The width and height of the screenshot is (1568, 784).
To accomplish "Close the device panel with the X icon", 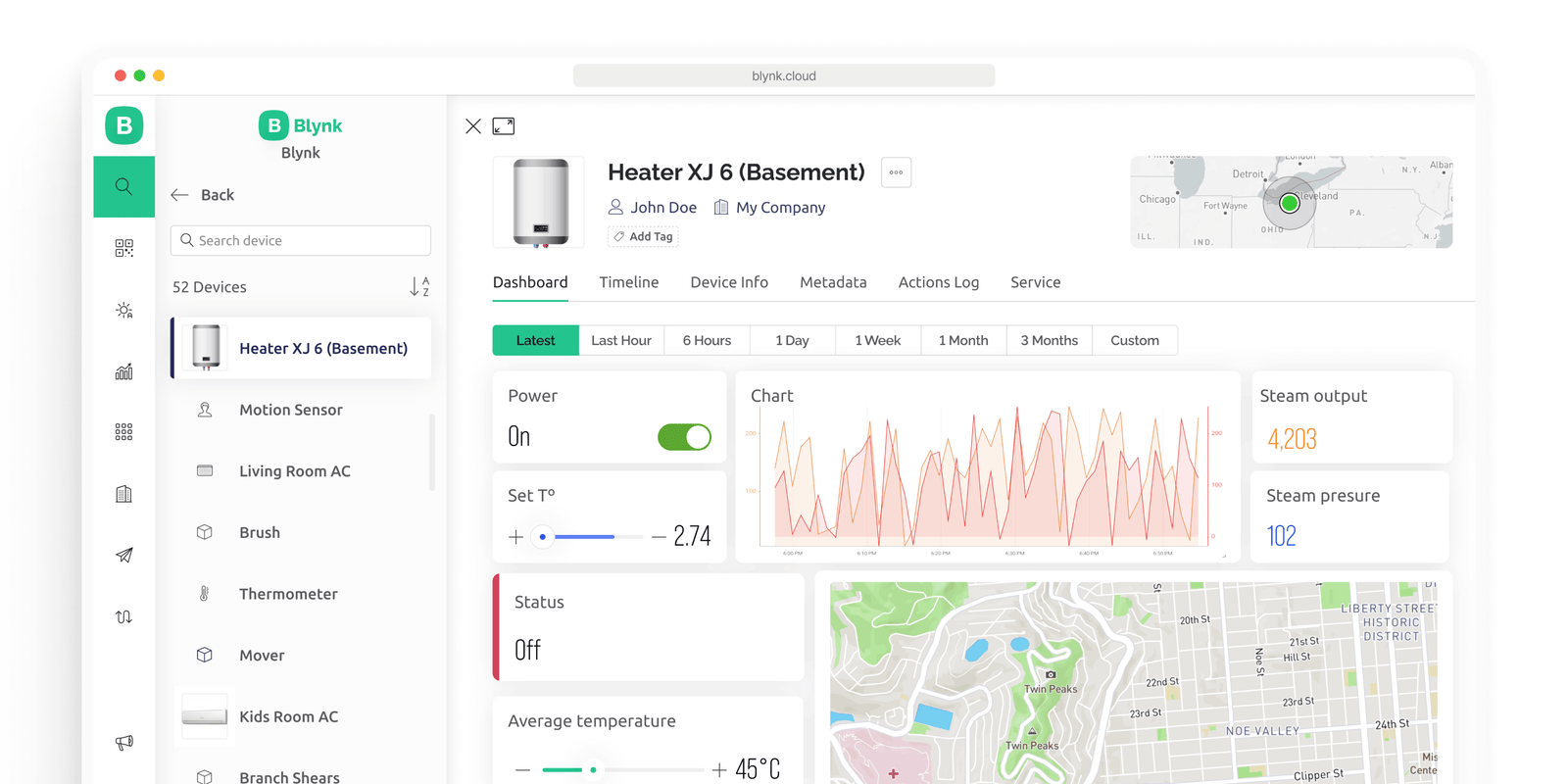I will click(x=473, y=126).
